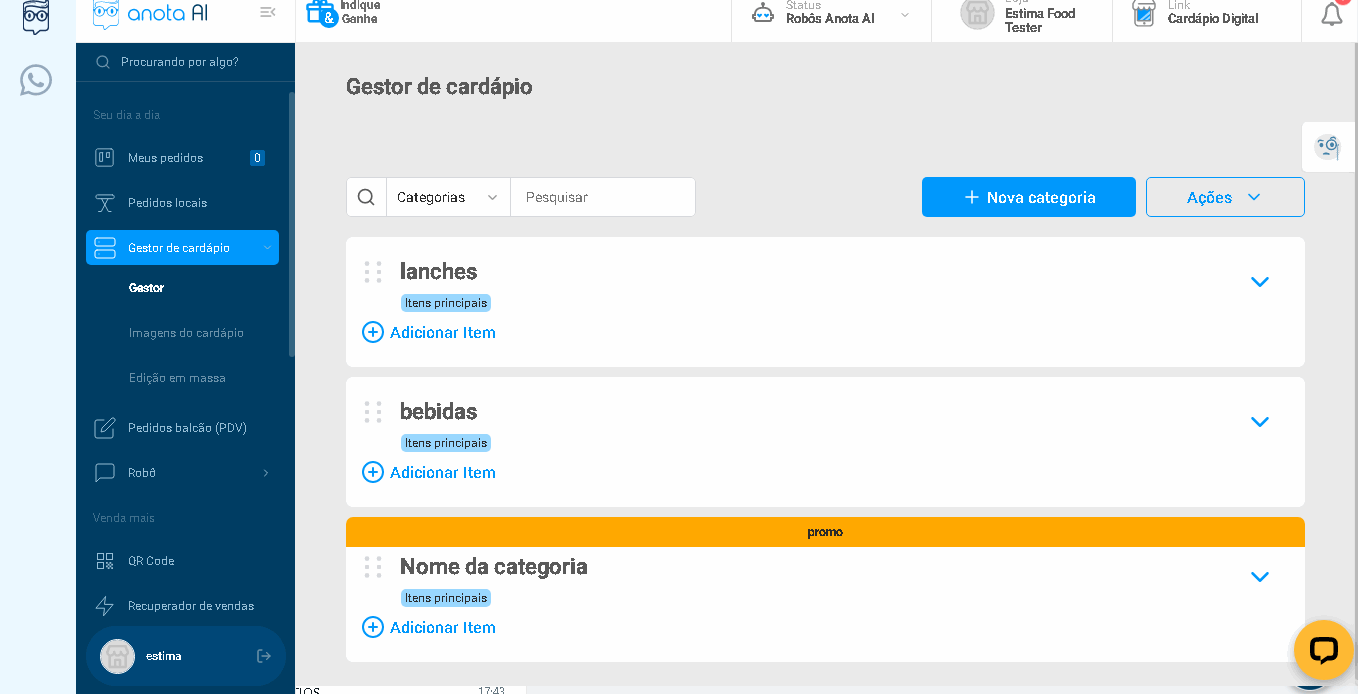1358x694 pixels.
Task: Click the Indique e Ganhe gift icon
Action: pyautogui.click(x=321, y=12)
